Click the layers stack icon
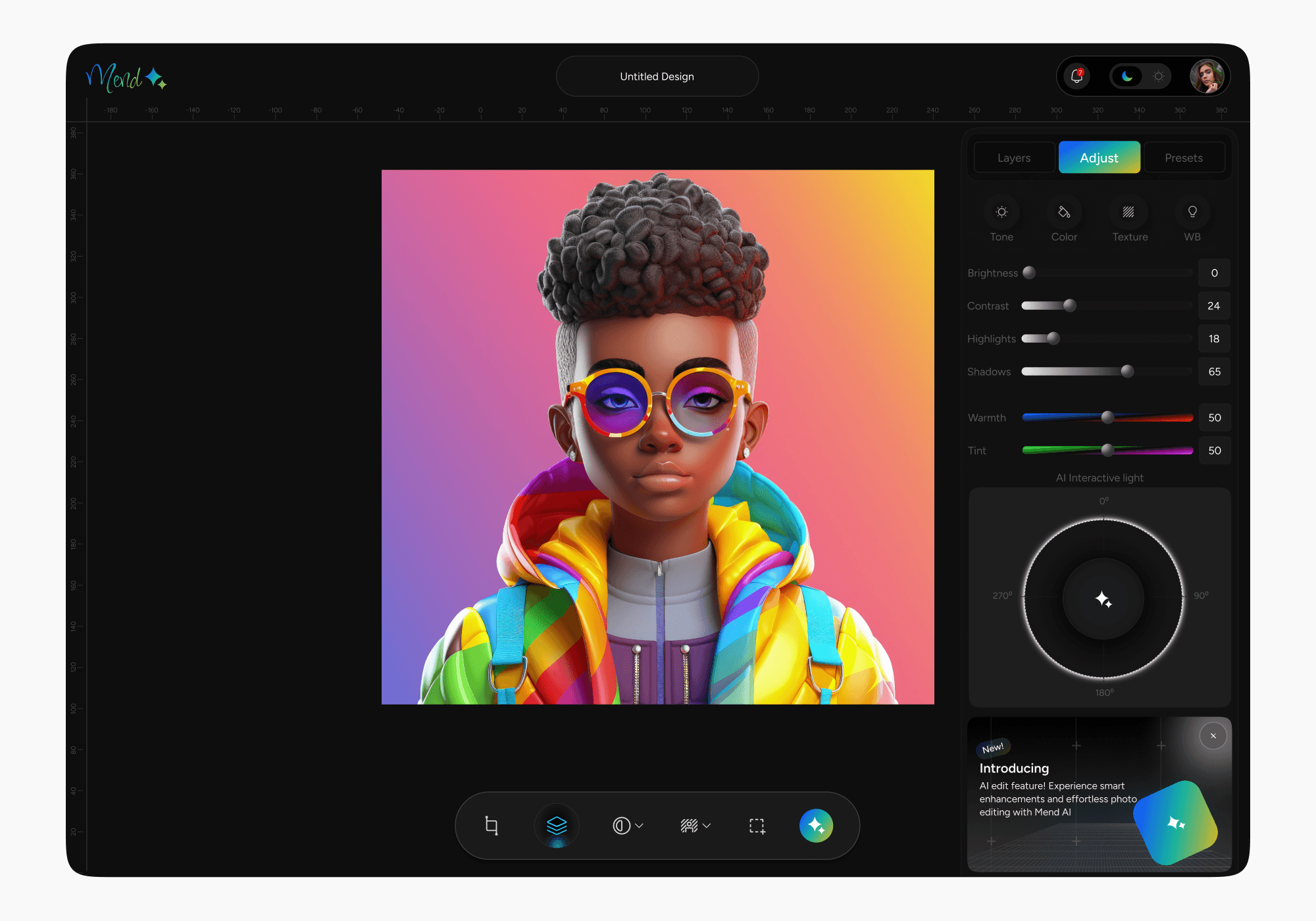Screen dimensions: 1316x921 tap(557, 826)
